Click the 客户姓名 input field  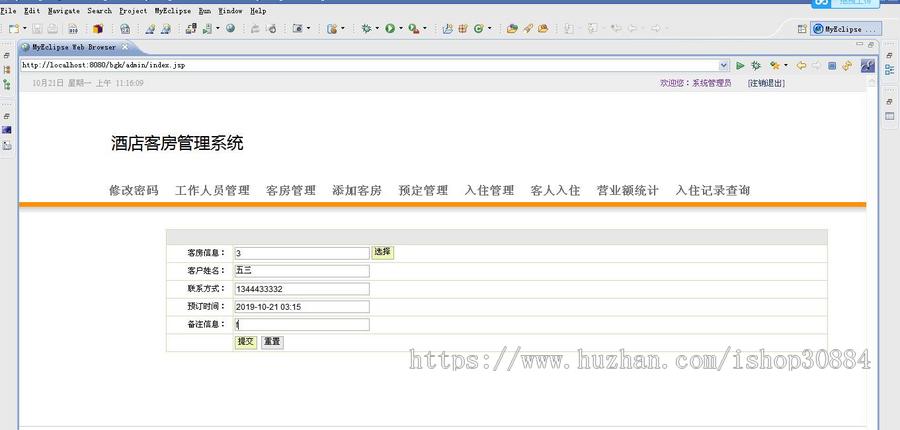click(x=302, y=271)
